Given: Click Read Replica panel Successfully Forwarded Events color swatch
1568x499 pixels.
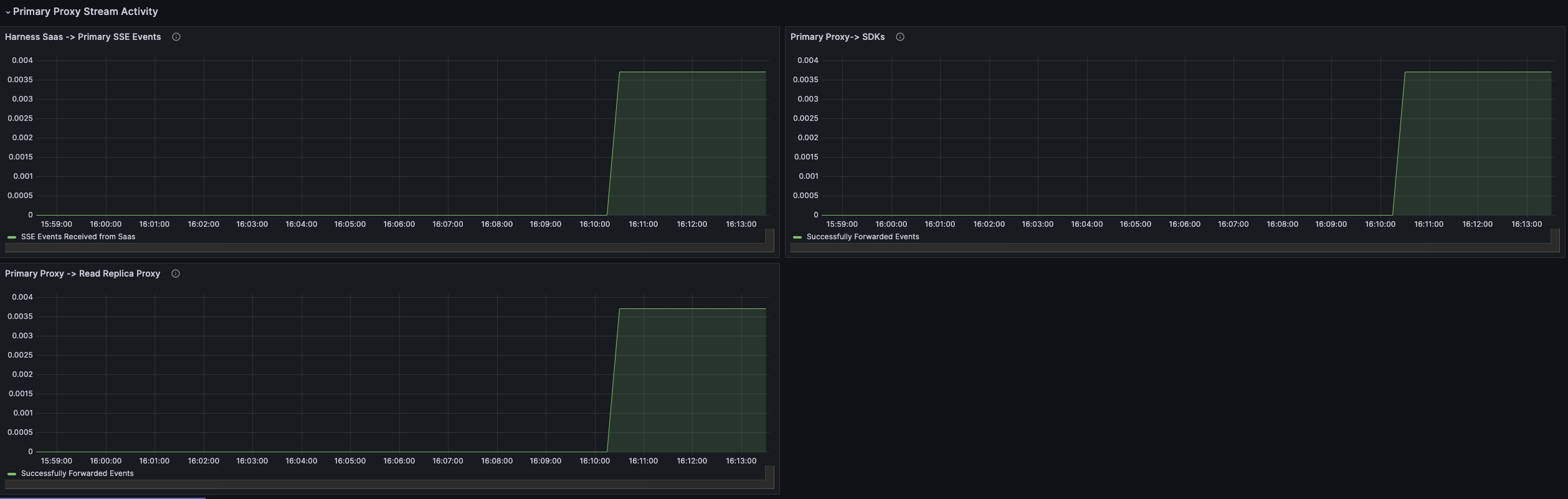Looking at the screenshot, I should (x=12, y=474).
